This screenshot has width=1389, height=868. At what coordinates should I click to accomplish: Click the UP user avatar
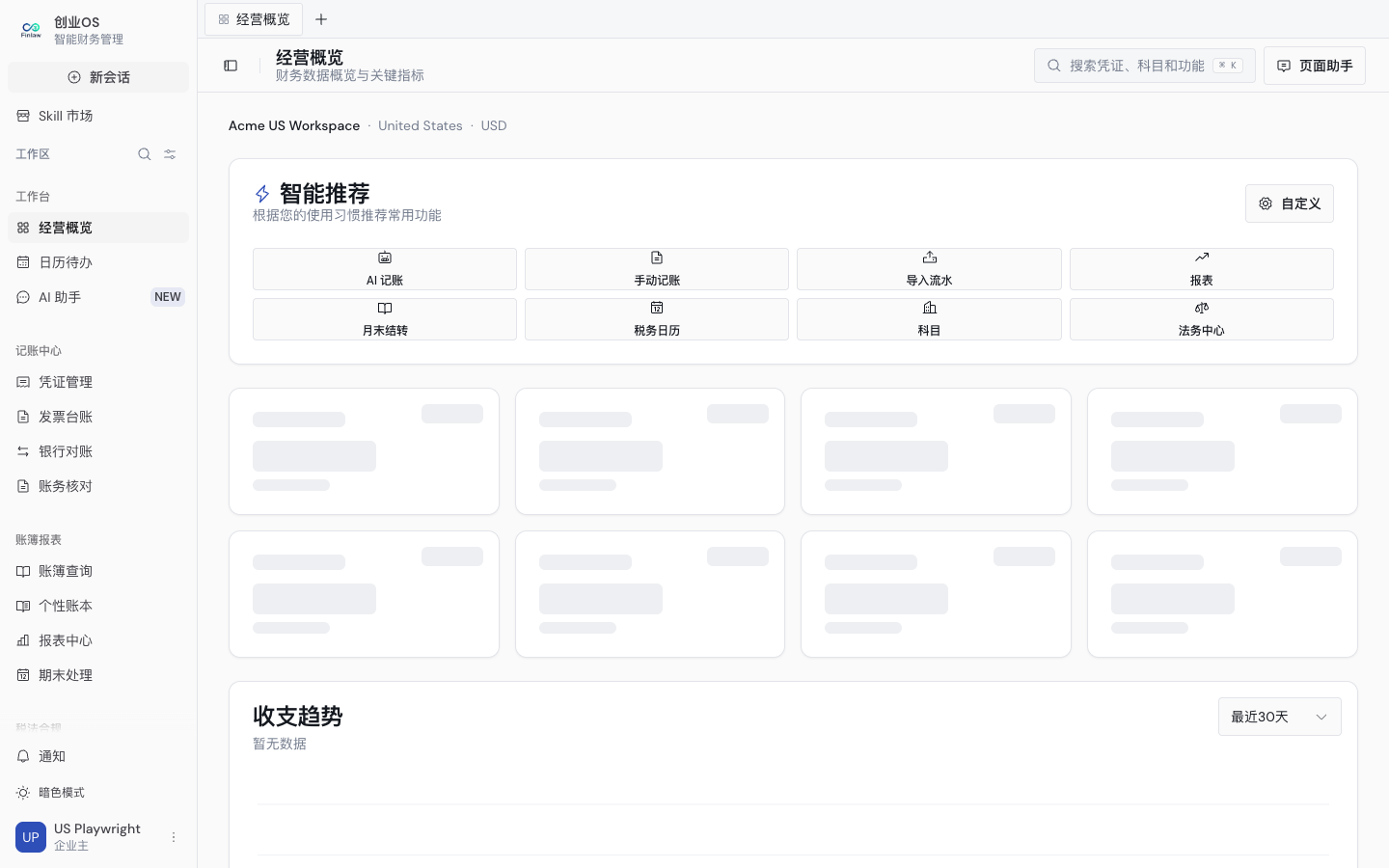(x=31, y=837)
